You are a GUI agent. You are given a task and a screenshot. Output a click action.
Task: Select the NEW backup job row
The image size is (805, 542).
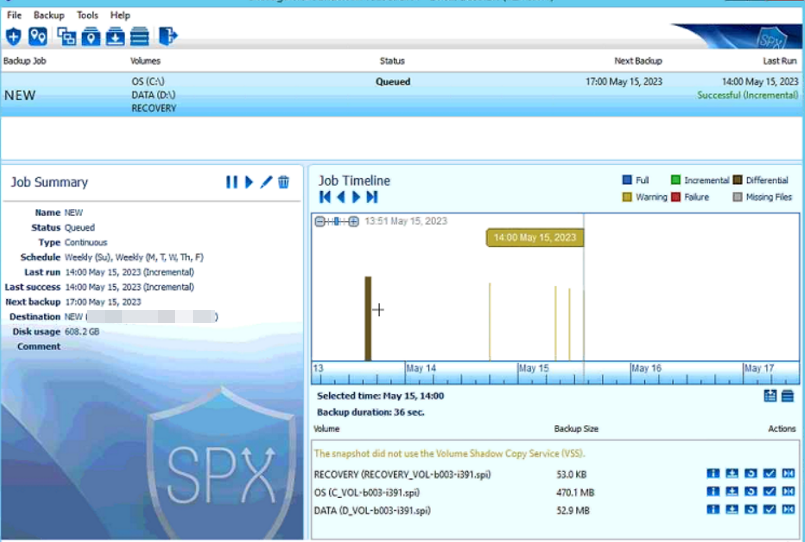pyautogui.click(x=402, y=94)
